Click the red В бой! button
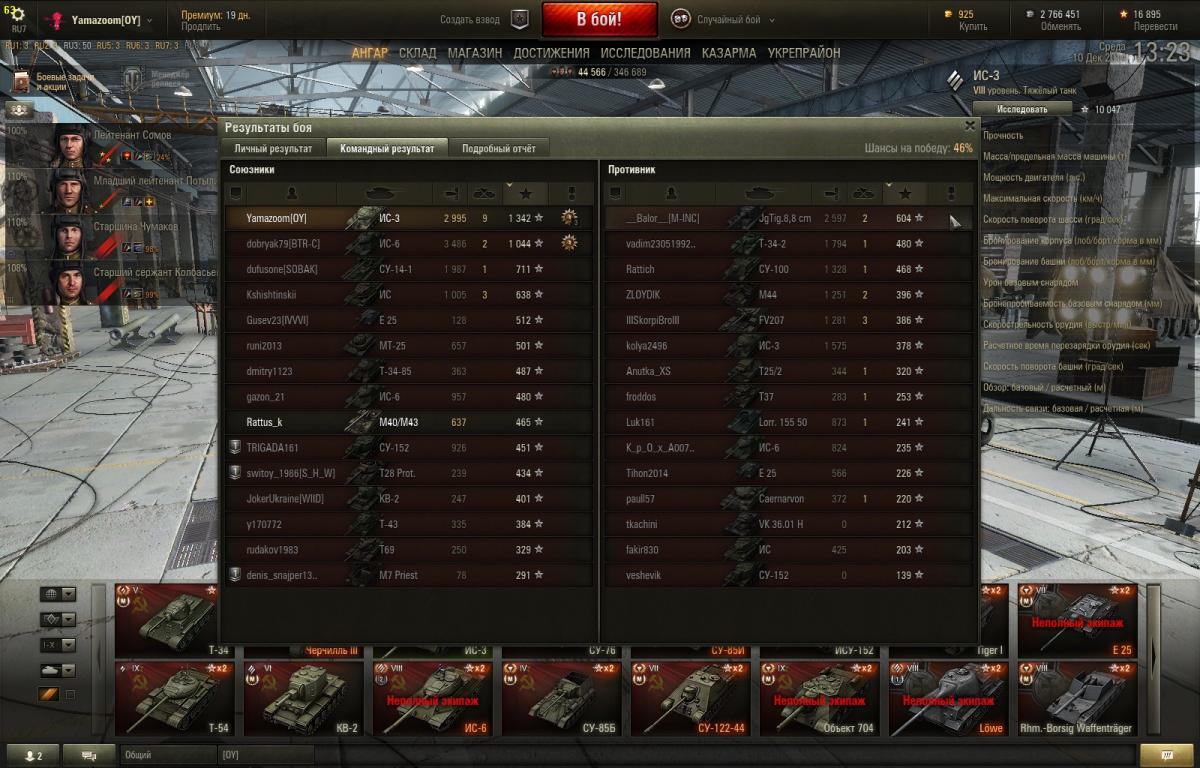 [600, 19]
